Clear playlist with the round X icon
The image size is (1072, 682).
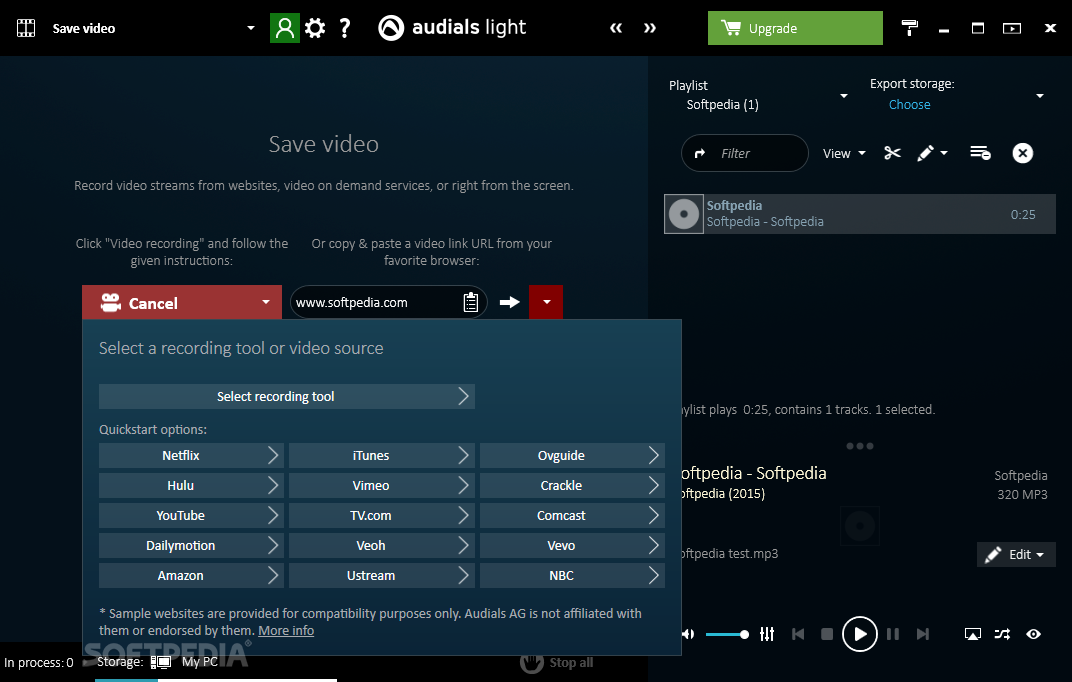tap(1023, 153)
